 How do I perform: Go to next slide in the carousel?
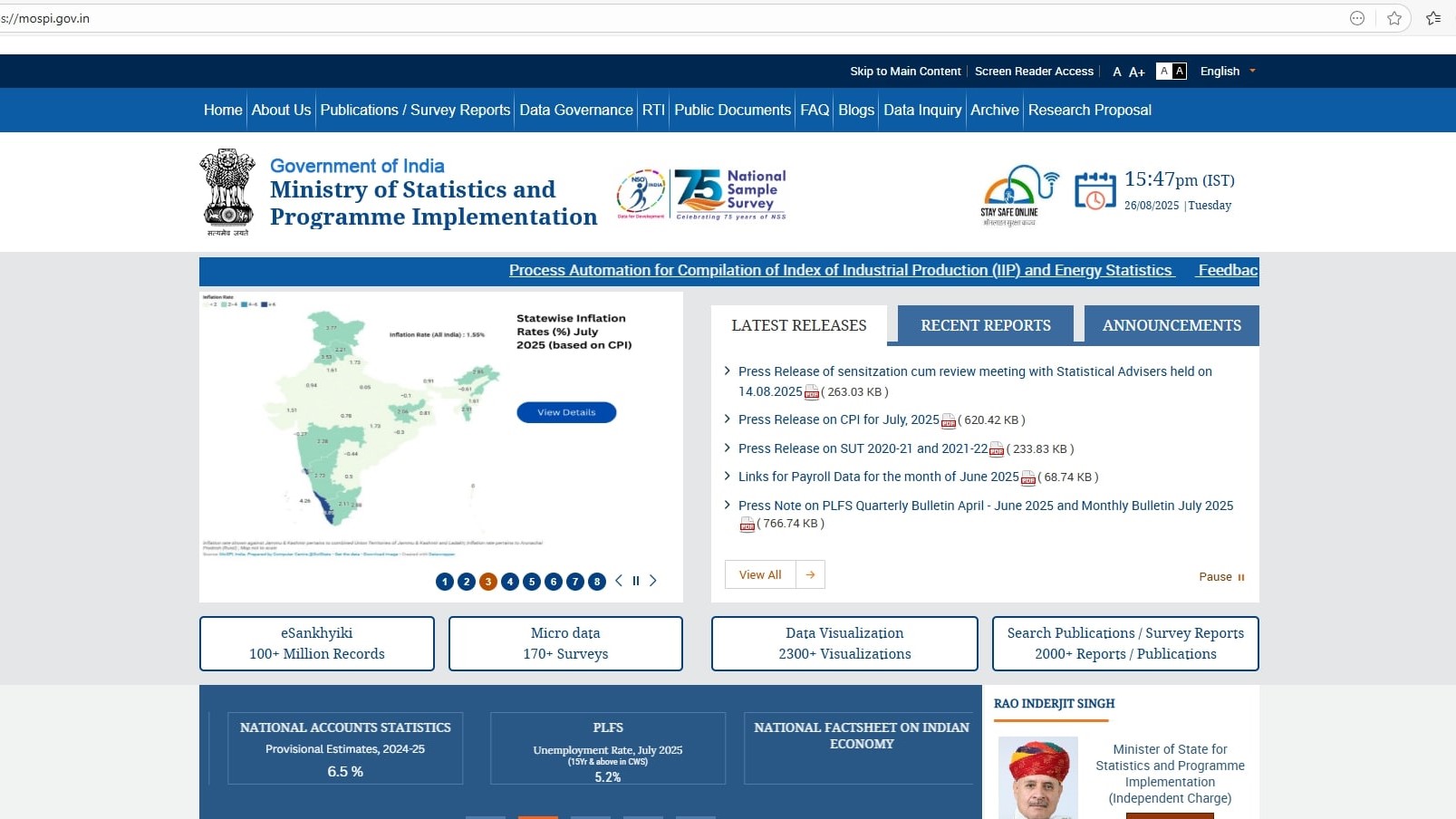653,581
